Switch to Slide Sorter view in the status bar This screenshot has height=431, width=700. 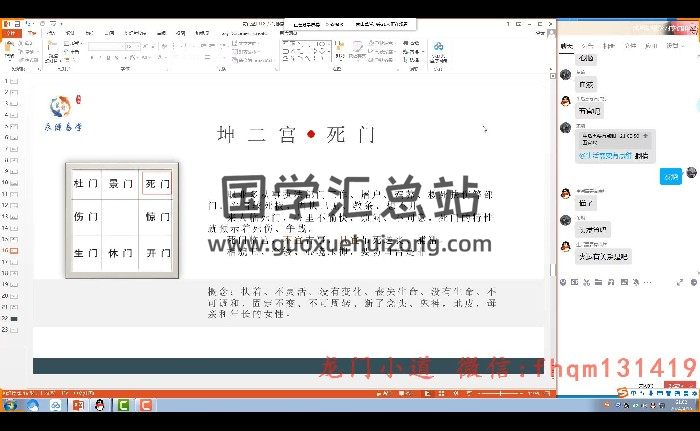click(441, 393)
